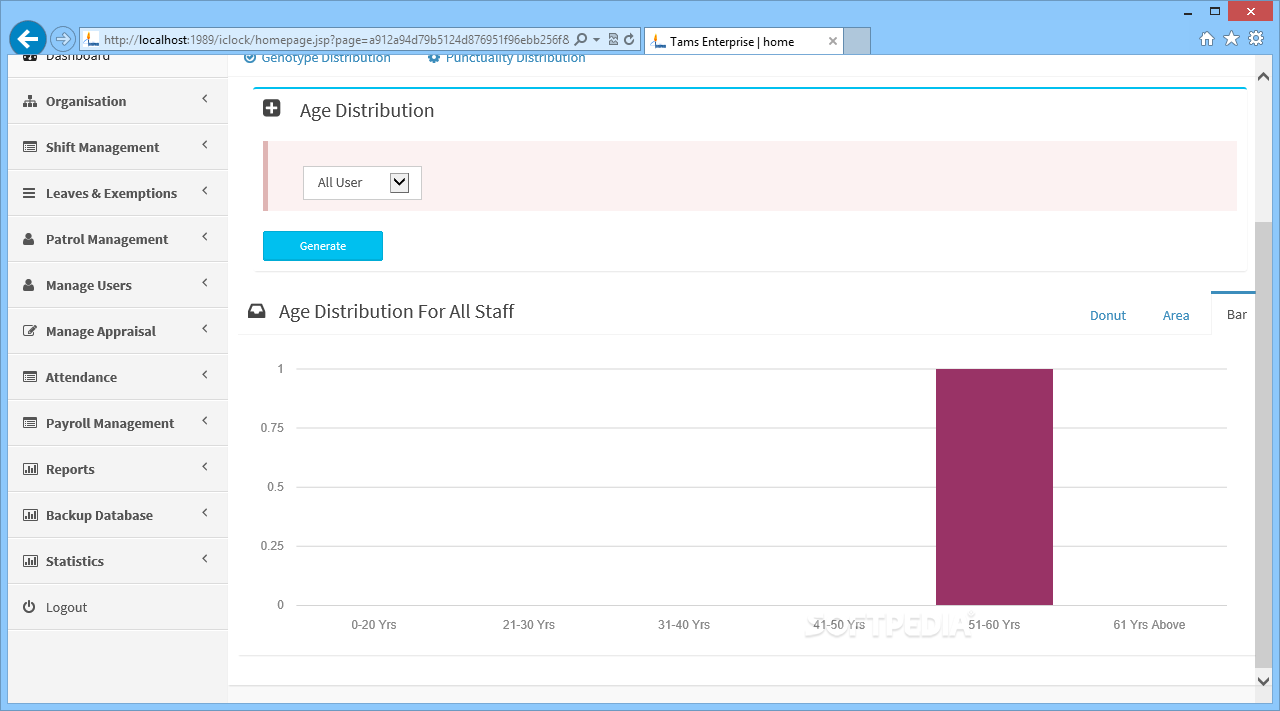Click the compatibility view icon in address bar
Screen dimensions: 1280x711
[613, 40]
